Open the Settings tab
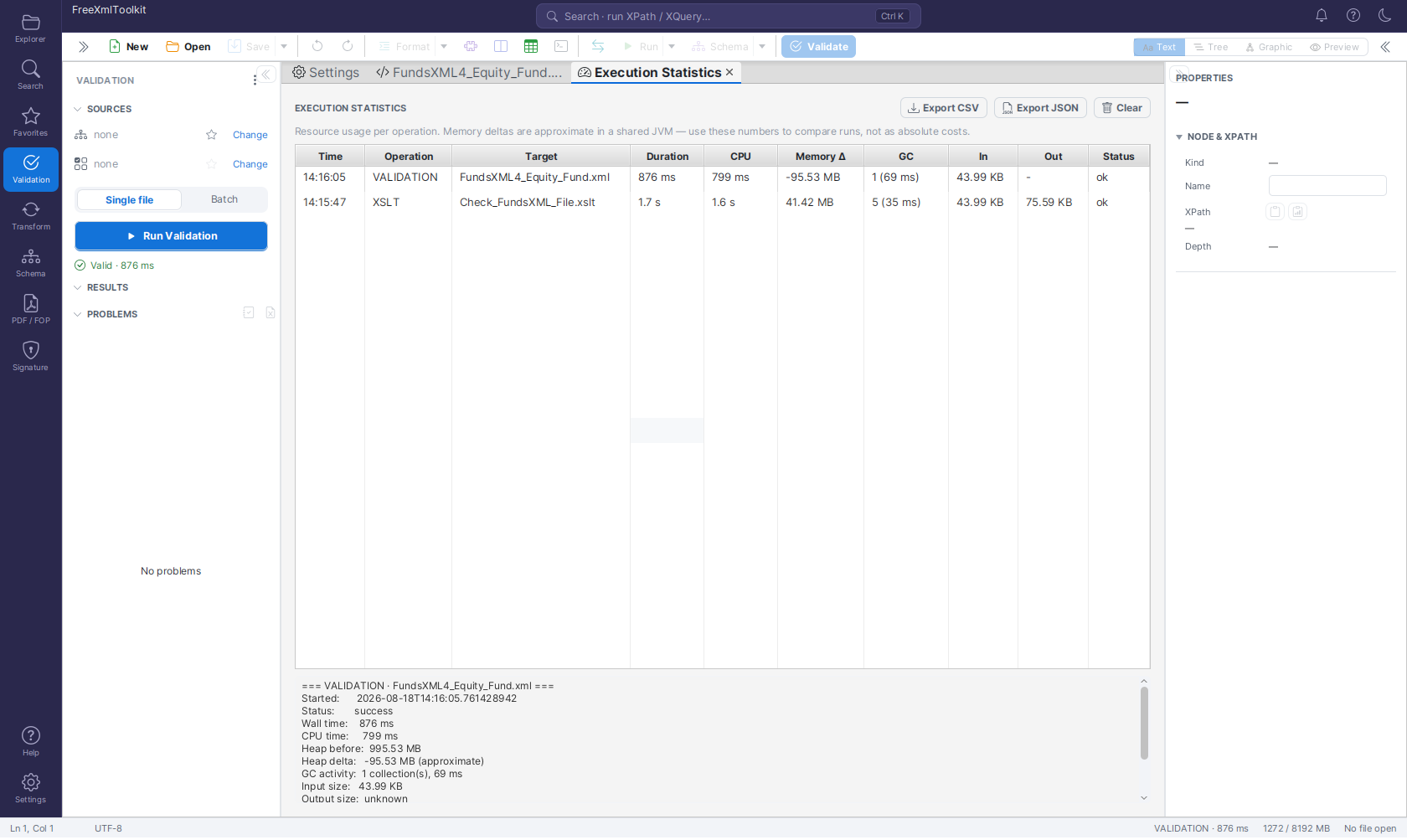This screenshot has width=1407, height=840. 326,73
